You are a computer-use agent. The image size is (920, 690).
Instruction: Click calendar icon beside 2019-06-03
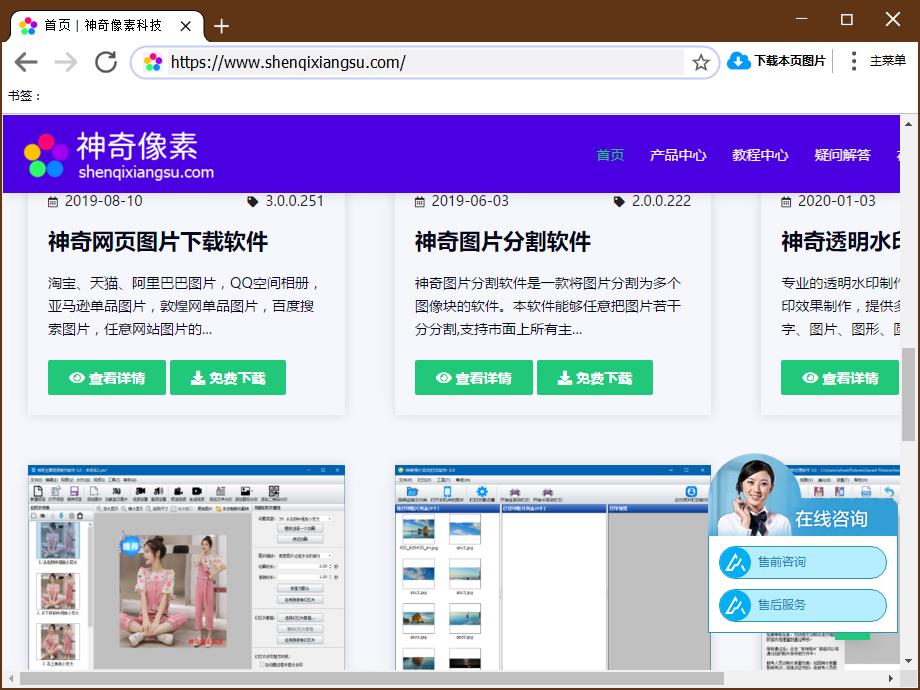[420, 202]
